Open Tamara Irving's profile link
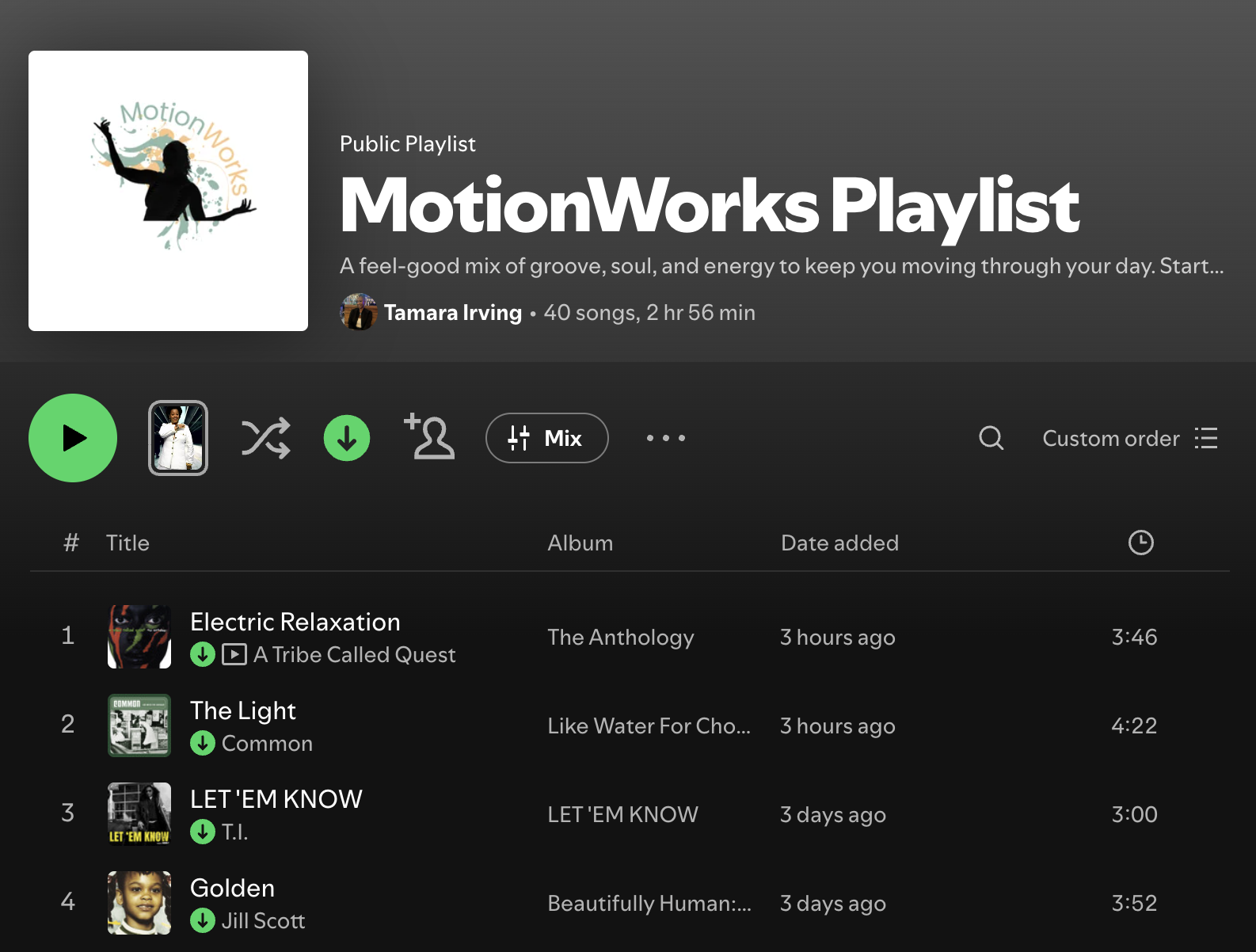 [452, 313]
